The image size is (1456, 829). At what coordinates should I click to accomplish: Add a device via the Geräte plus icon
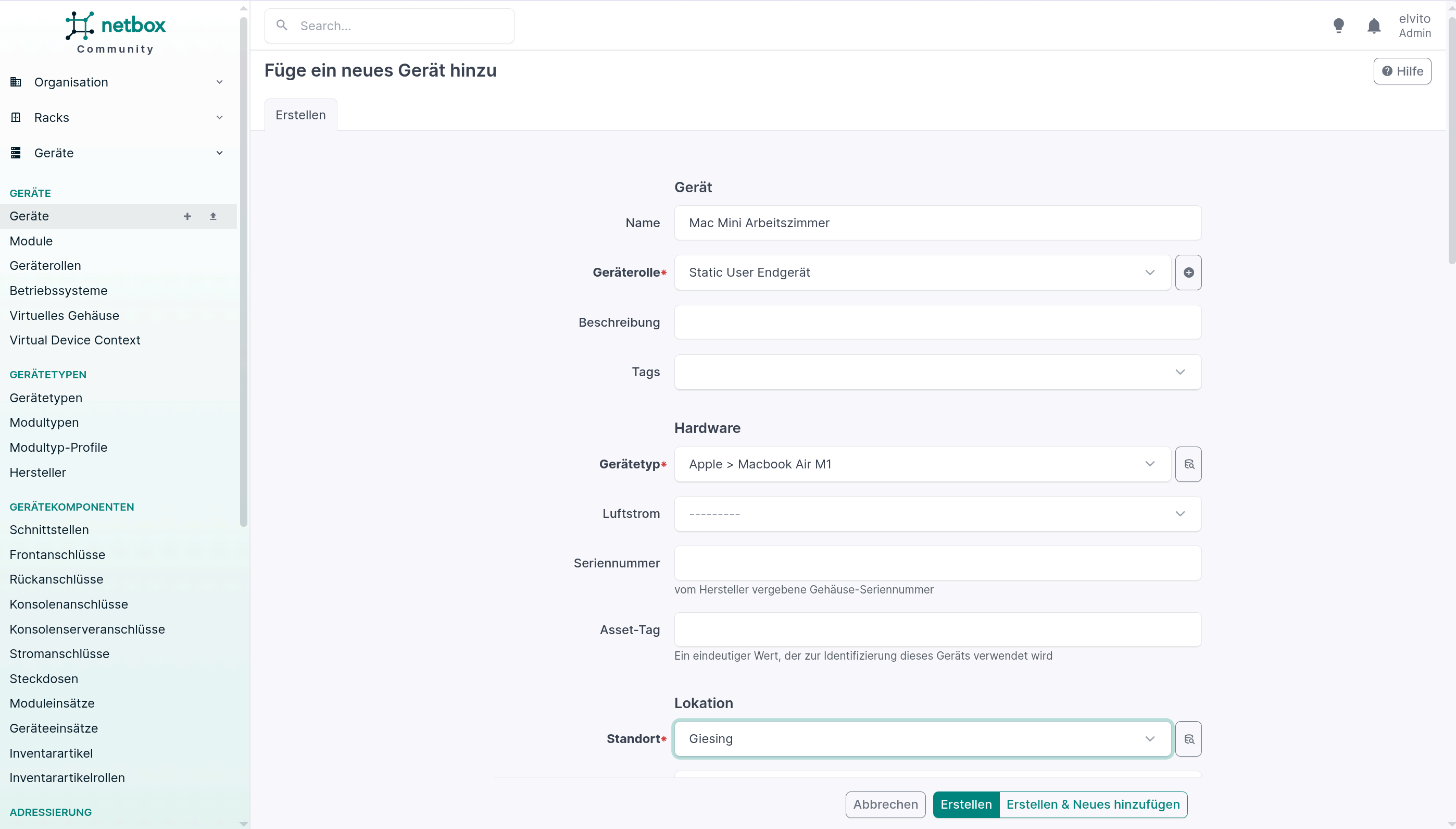(187, 216)
